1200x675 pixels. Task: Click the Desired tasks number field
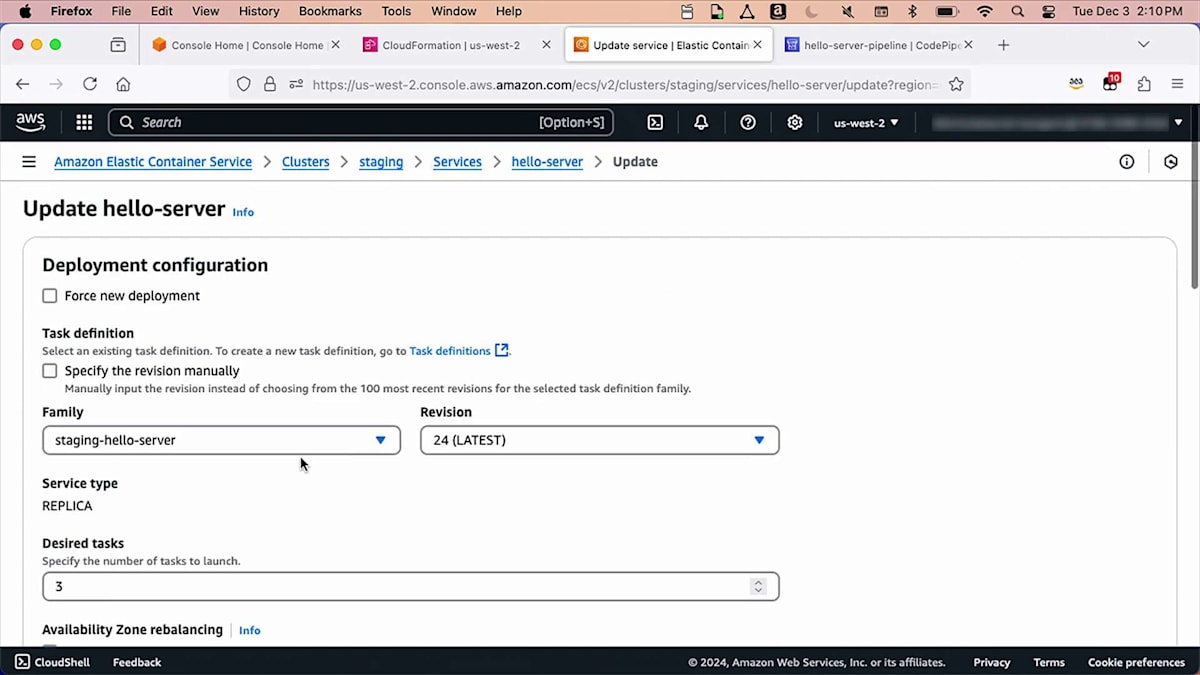click(410, 587)
